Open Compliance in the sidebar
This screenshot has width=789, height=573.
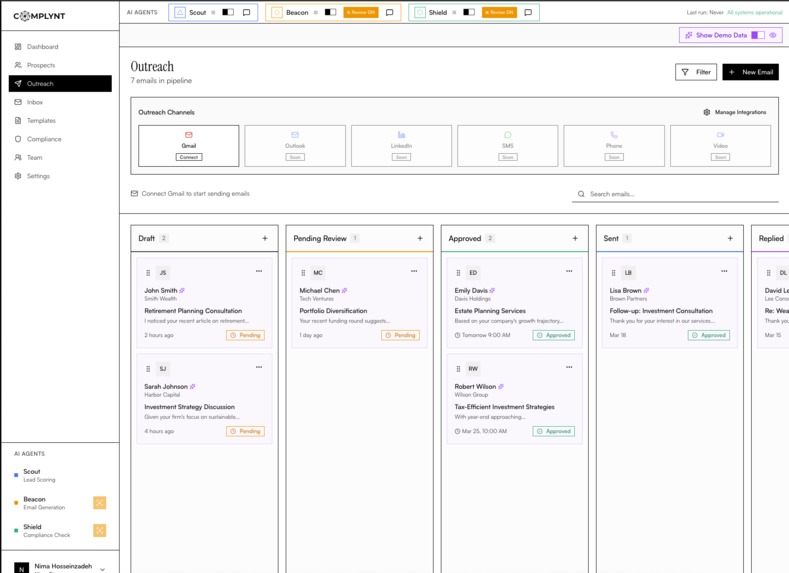tap(60, 139)
